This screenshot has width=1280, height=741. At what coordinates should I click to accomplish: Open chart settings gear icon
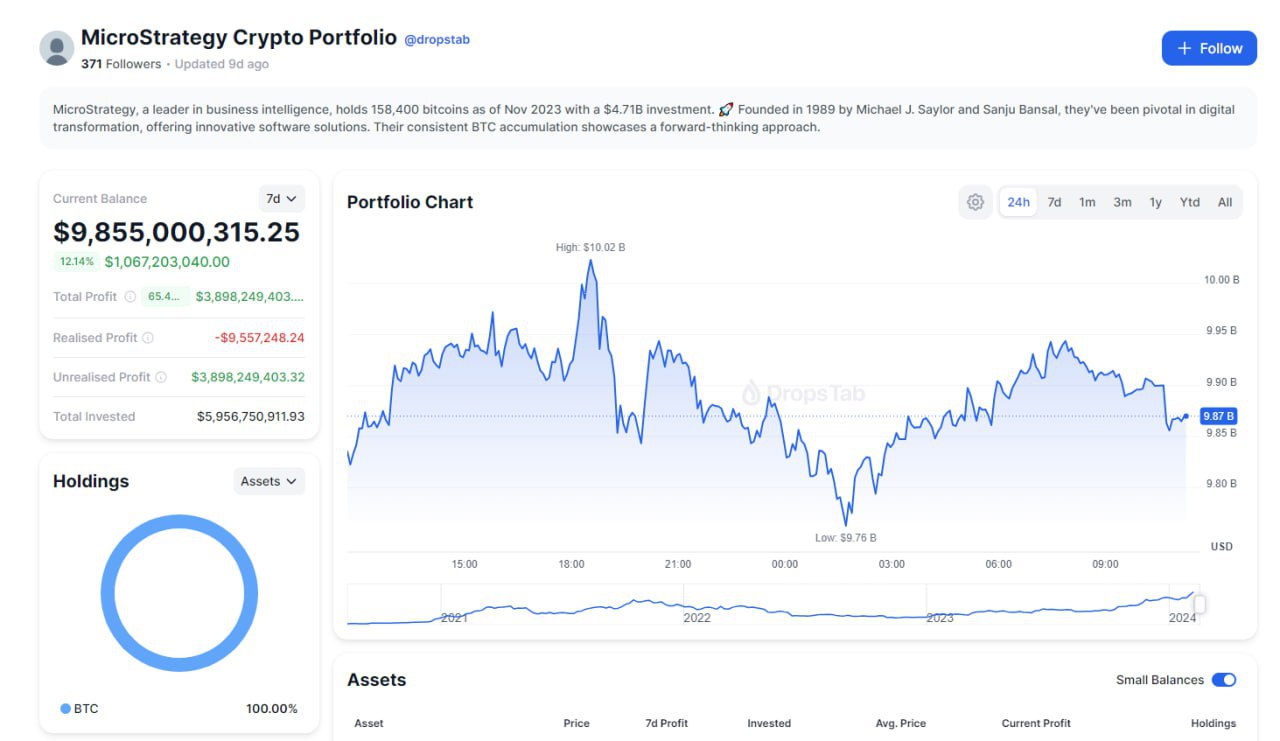[x=975, y=202]
